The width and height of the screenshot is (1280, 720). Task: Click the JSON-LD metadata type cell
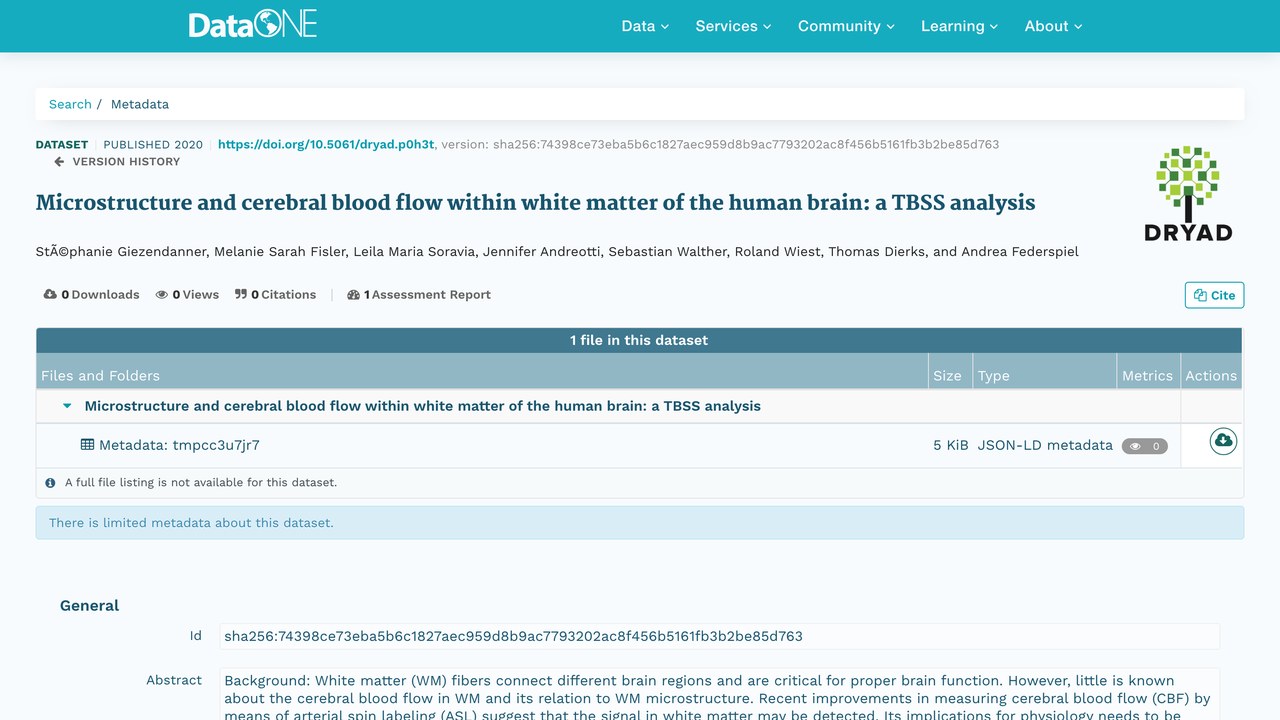pyautogui.click(x=1045, y=445)
